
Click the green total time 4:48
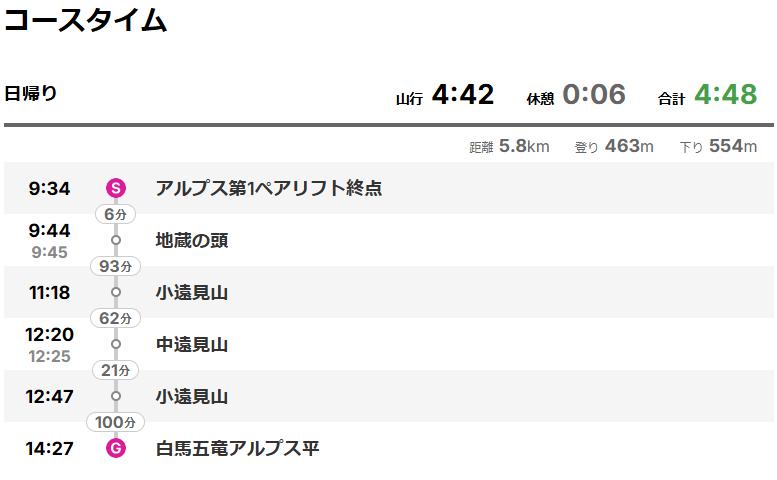725,94
